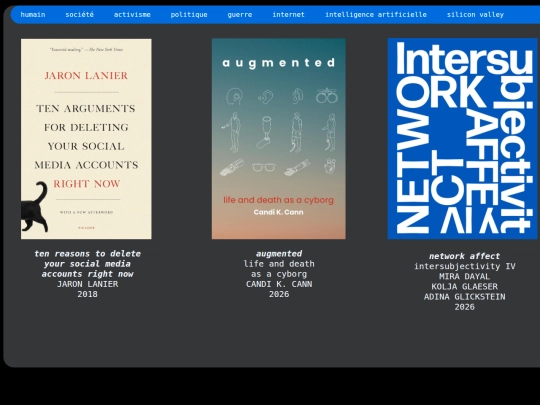
Task: Select the silicon valley category
Action: coord(475,14)
